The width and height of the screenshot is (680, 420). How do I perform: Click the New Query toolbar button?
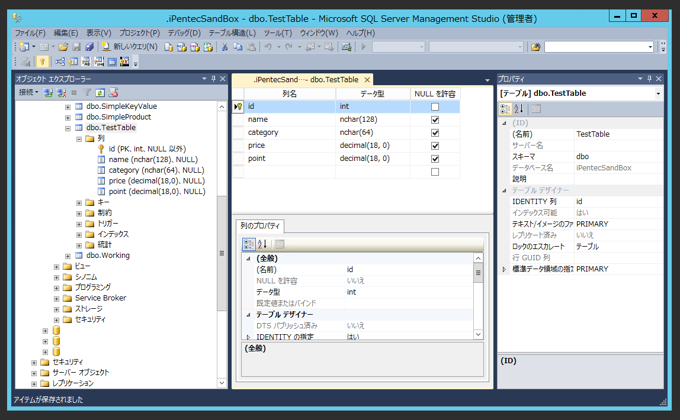[130, 46]
